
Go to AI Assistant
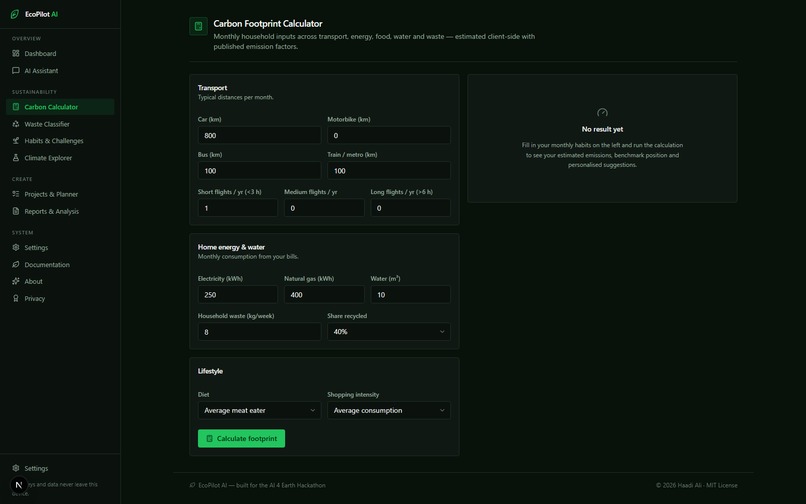(x=60, y=70)
